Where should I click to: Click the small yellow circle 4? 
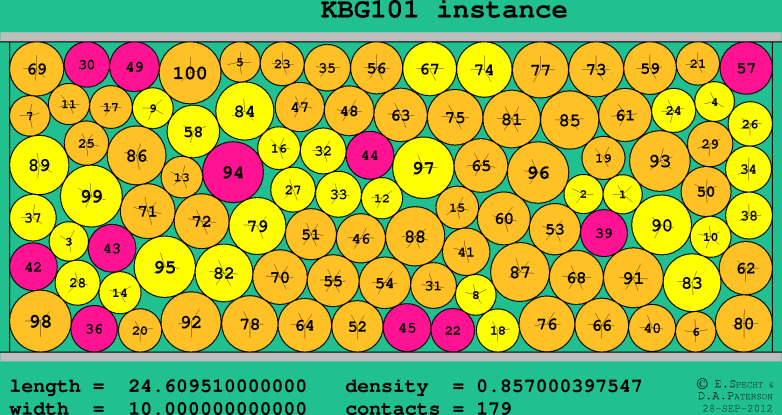pos(715,102)
